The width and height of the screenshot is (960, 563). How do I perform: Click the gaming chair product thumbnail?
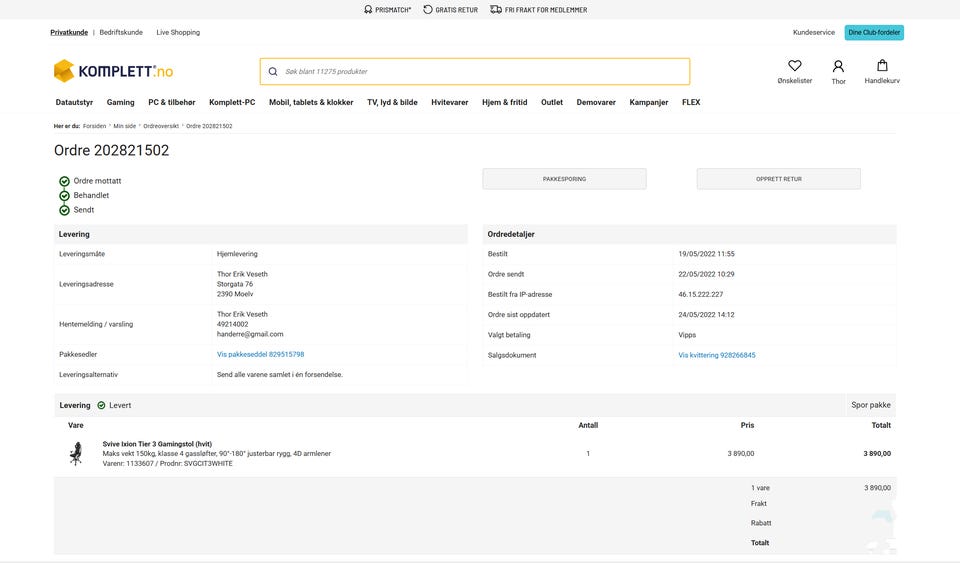(75, 454)
